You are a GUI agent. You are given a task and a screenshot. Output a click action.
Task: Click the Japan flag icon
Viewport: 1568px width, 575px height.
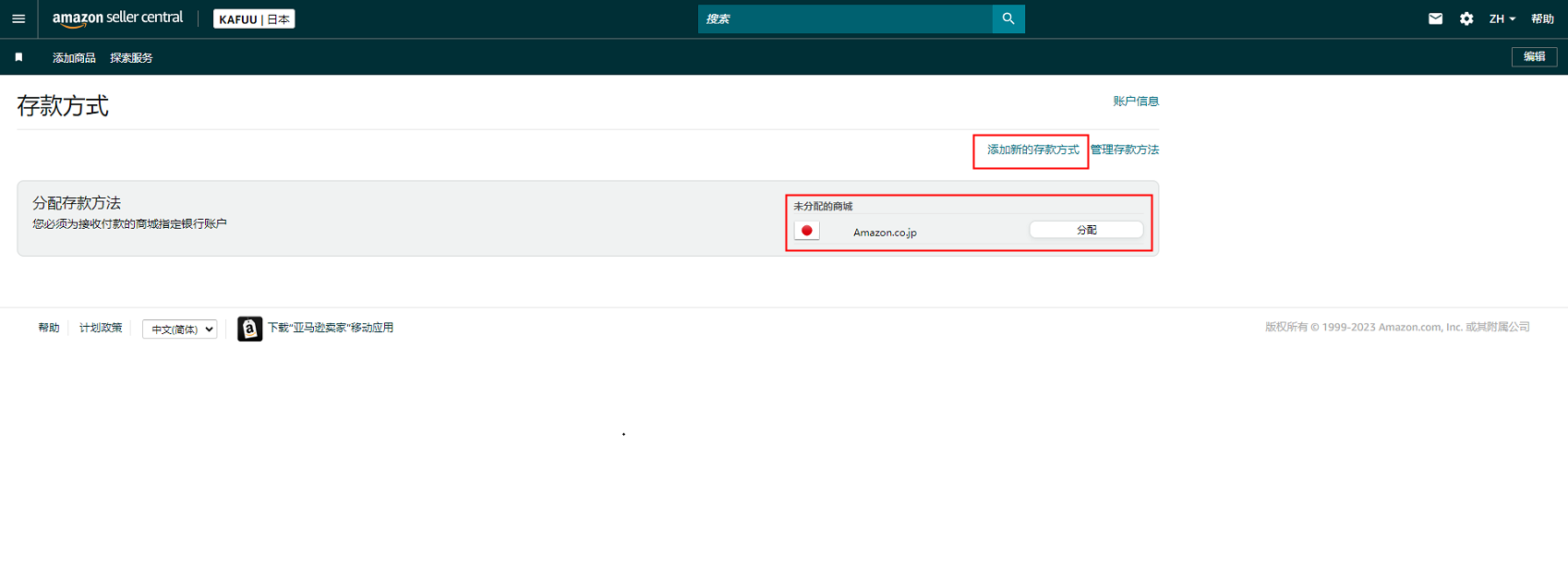click(806, 231)
